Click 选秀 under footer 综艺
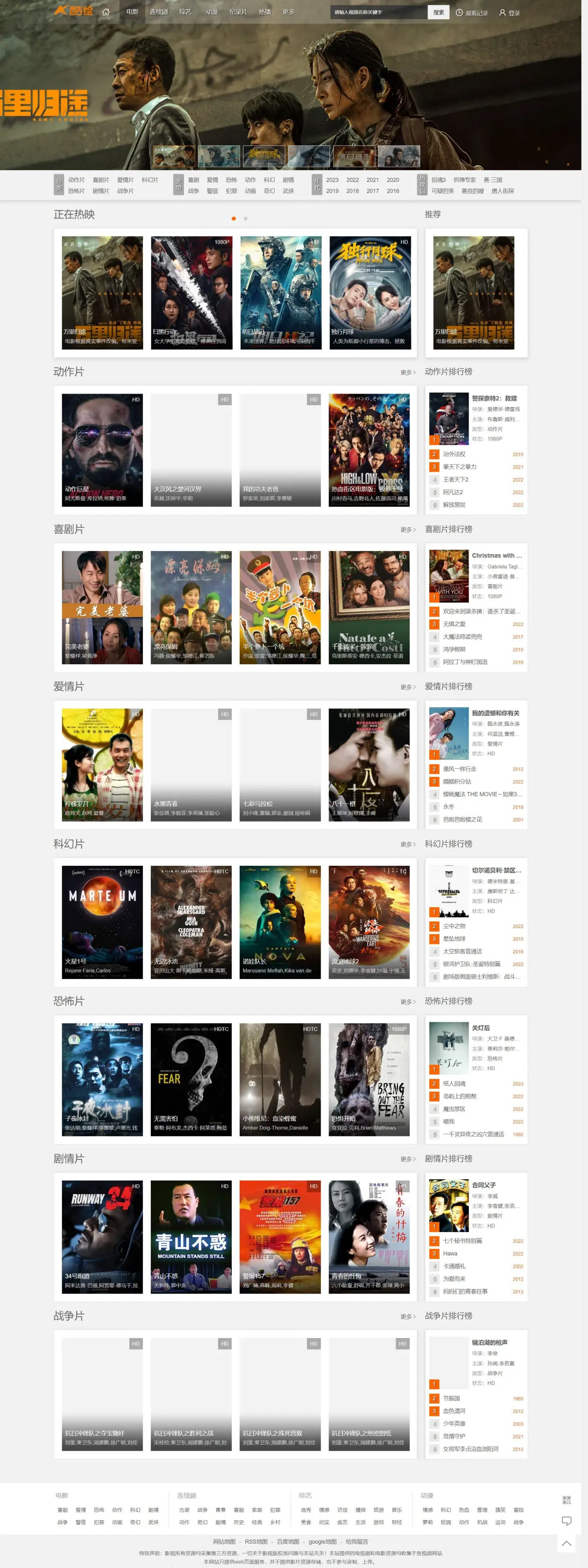Screen dimensions: 588x1568 [306, 1510]
